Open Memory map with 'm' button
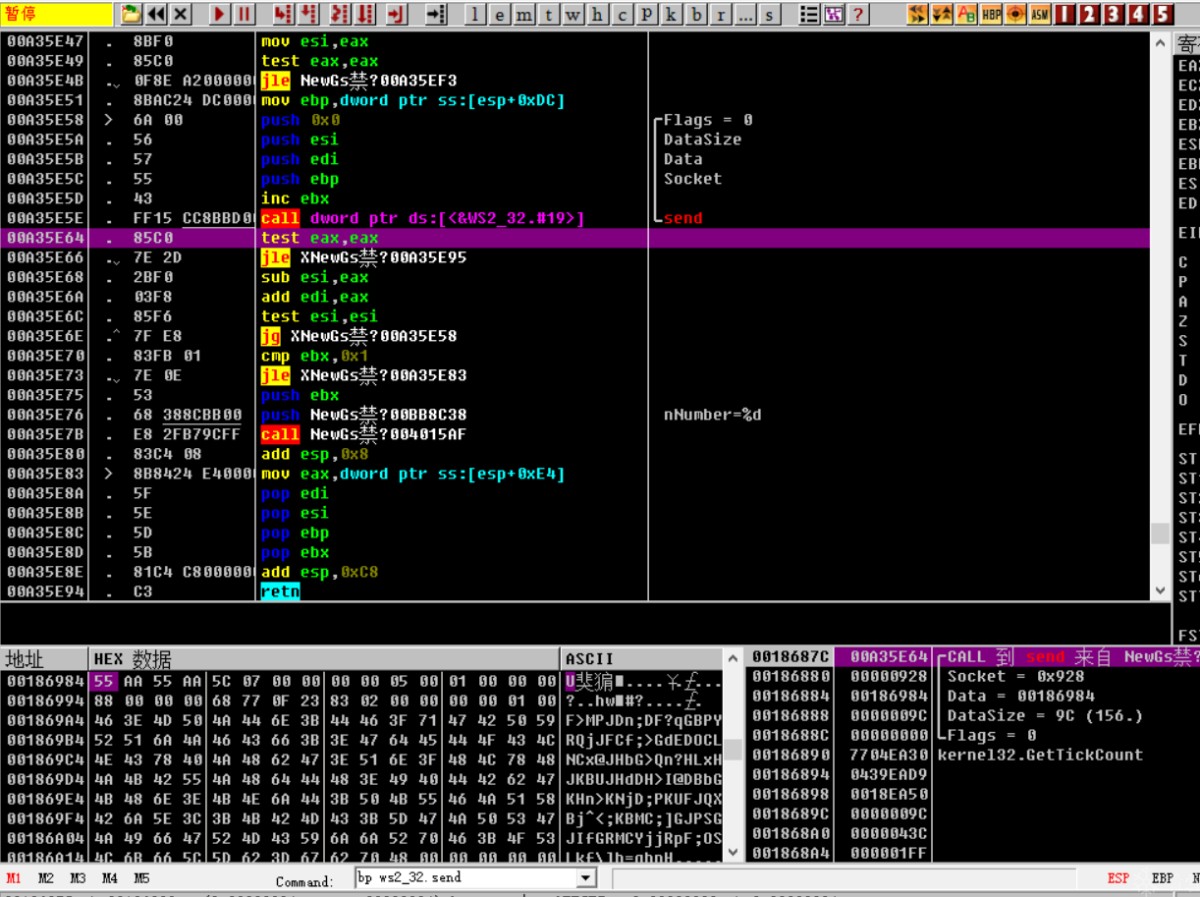Viewport: 1200px width, 897px height. pyautogui.click(x=524, y=14)
